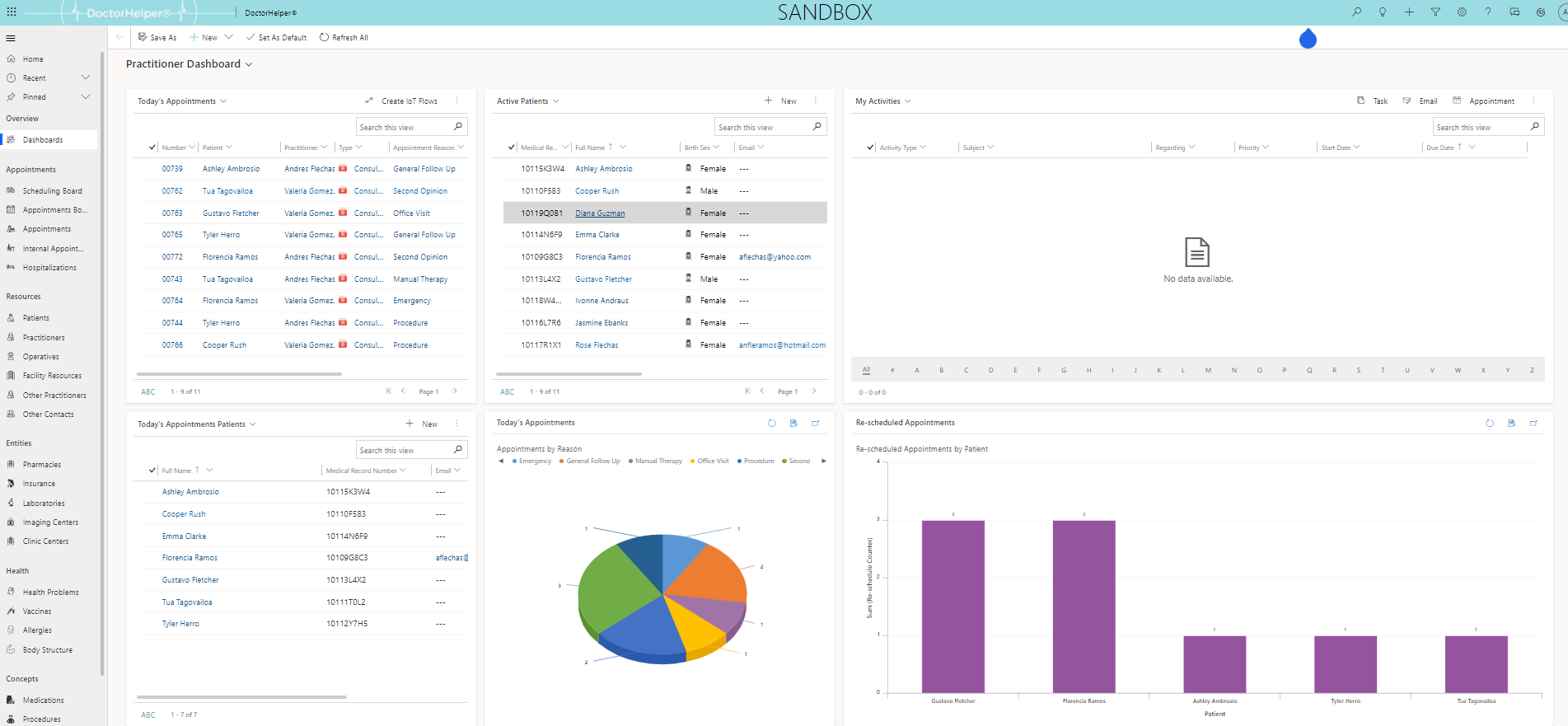1568x726 pixels.
Task: Open My Activities view selector dropdown
Action: 908,101
